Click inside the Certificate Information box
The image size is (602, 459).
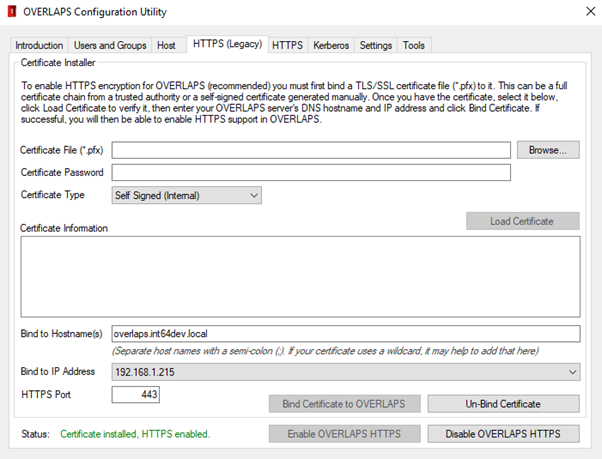coord(301,277)
